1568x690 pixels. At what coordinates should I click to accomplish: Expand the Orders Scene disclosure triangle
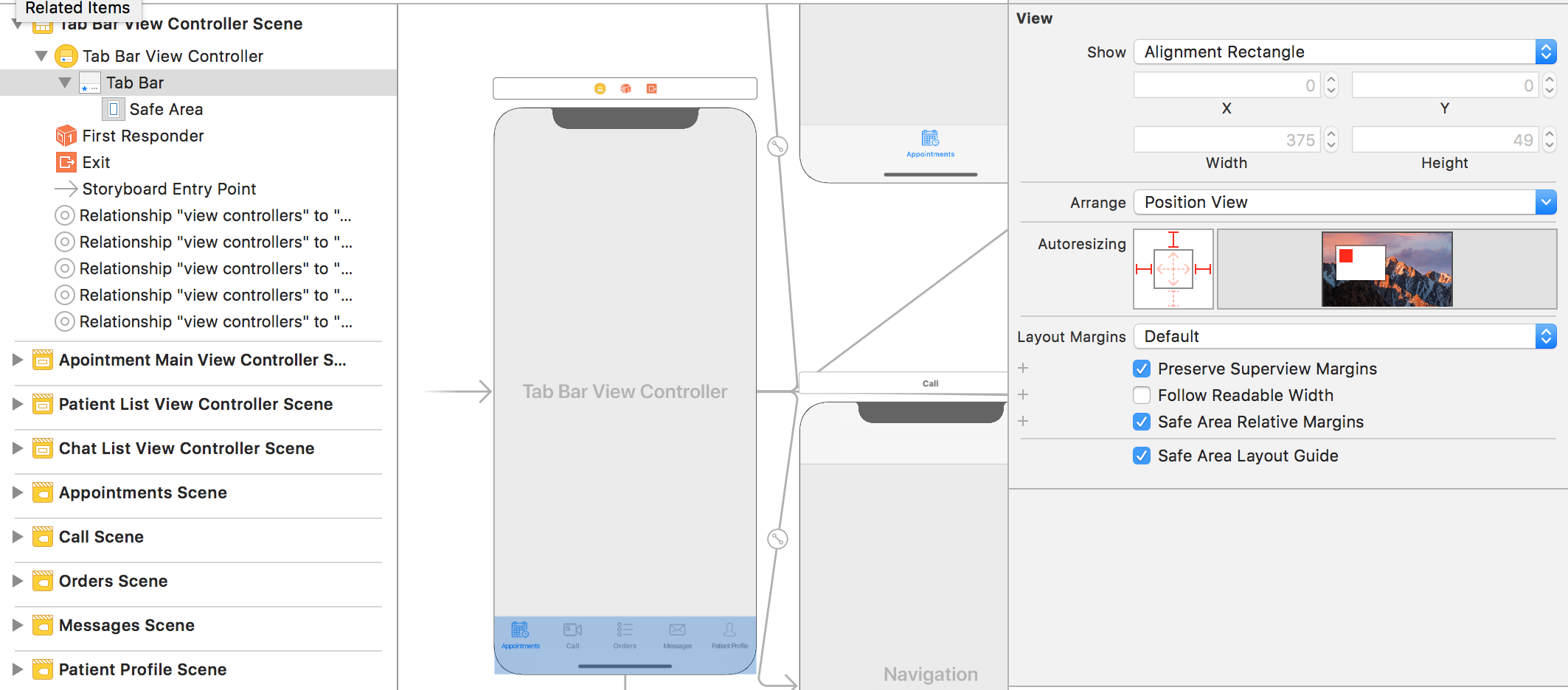(18, 581)
